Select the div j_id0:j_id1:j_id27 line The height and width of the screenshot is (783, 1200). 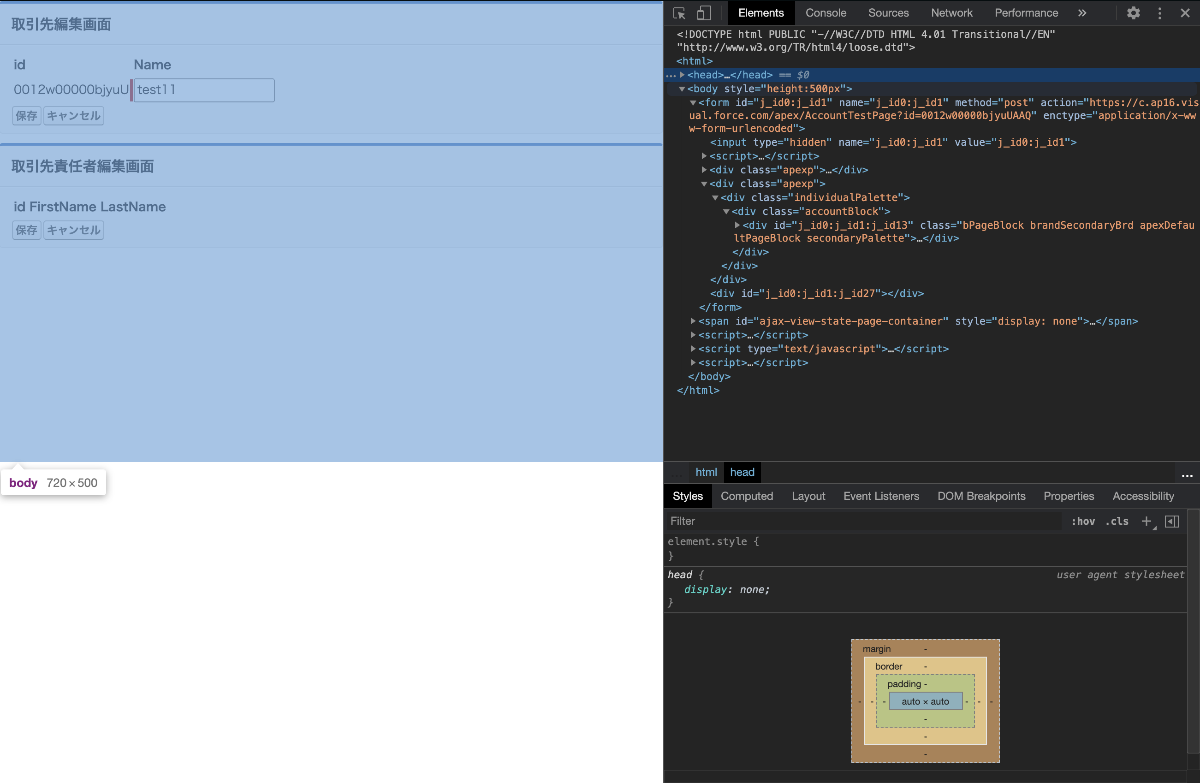click(817, 294)
